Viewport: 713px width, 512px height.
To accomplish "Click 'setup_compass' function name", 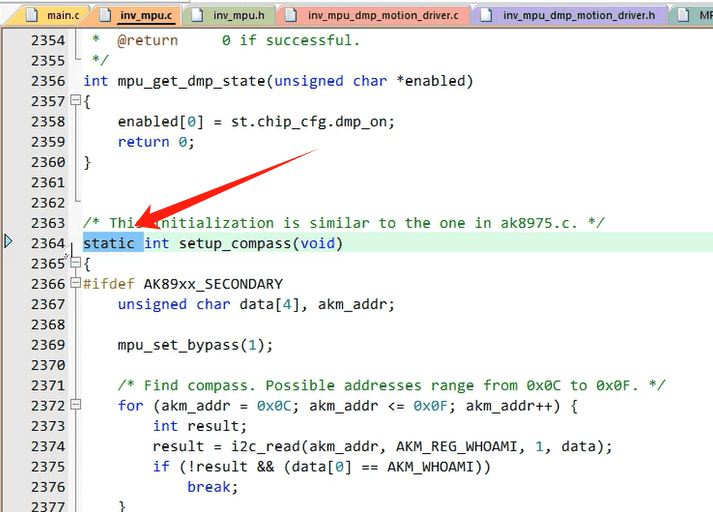I will coord(235,244).
